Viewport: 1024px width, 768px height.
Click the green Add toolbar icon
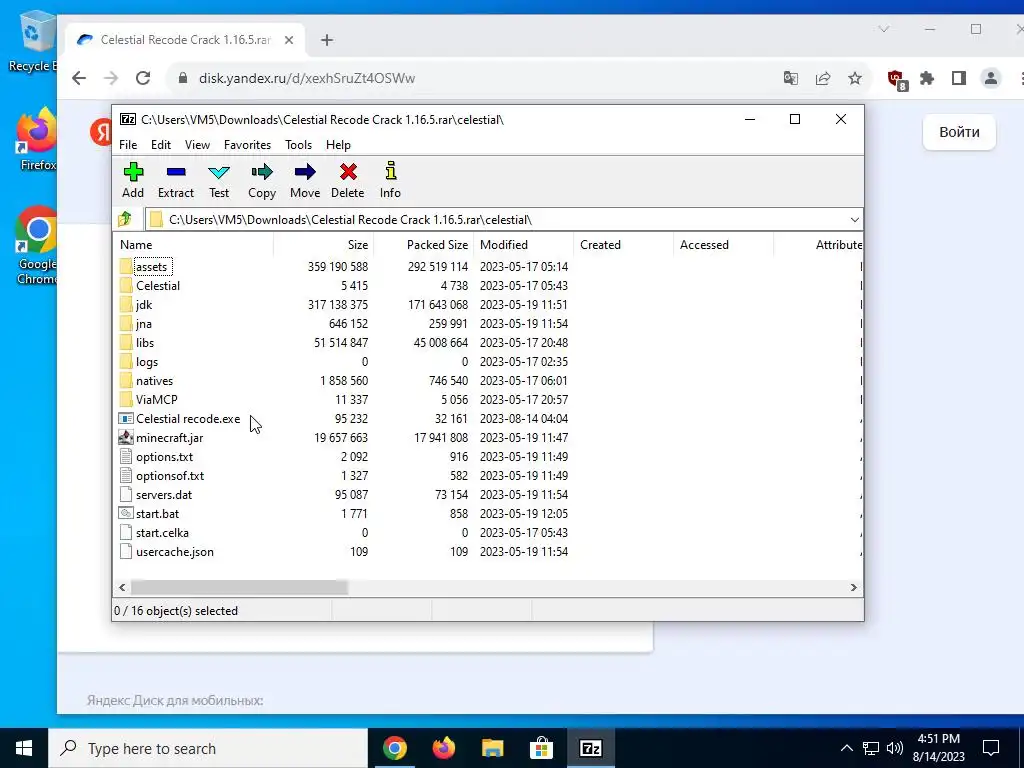click(133, 172)
